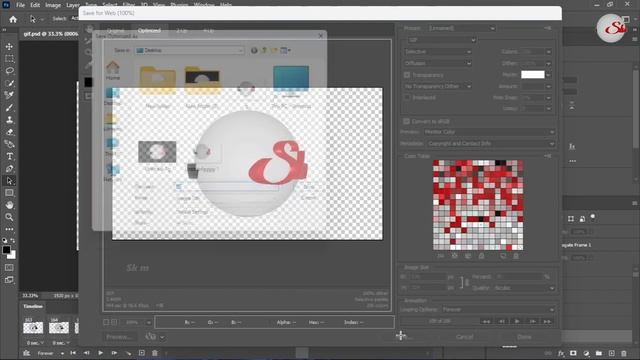
Task: Create new group folder in Layers panel
Action: [599, 353]
